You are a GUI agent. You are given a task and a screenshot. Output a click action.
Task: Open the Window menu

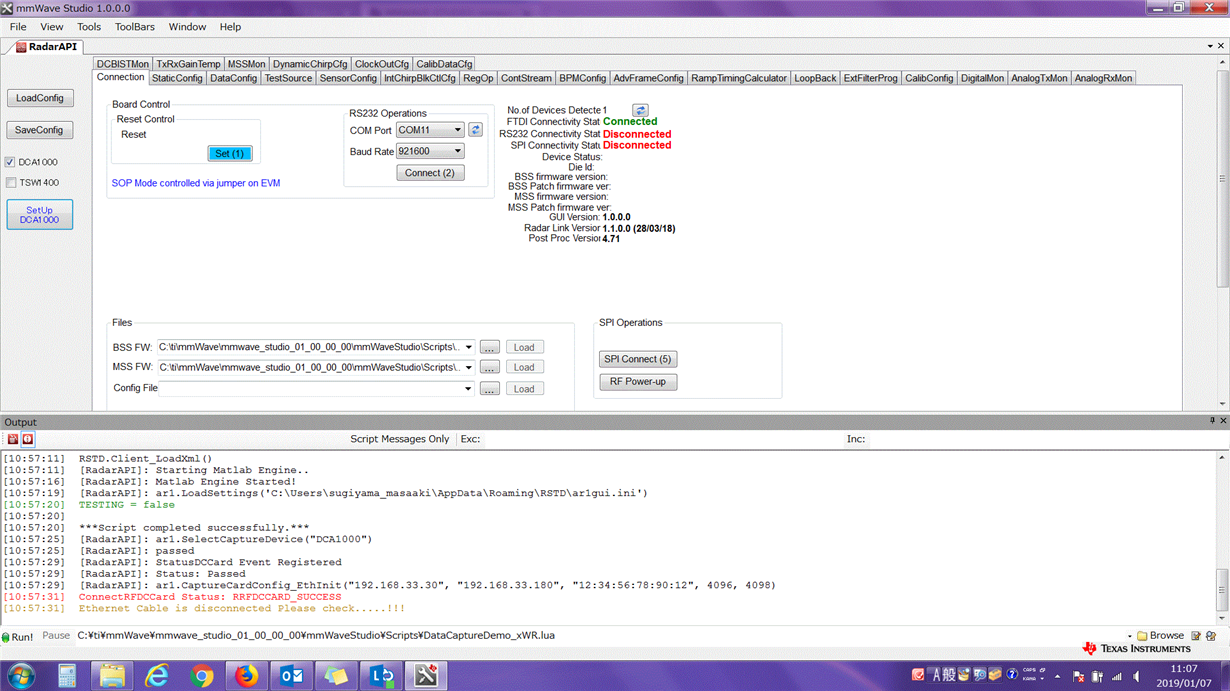188,27
